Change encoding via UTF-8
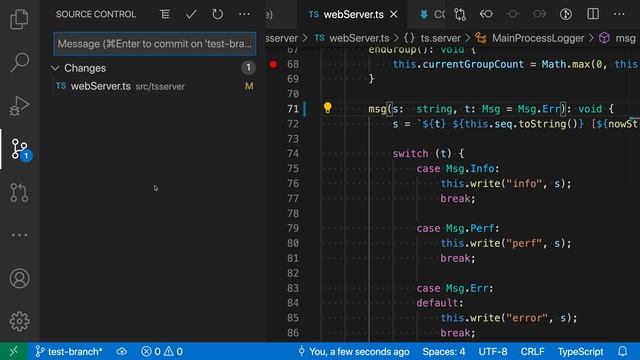 (493, 351)
